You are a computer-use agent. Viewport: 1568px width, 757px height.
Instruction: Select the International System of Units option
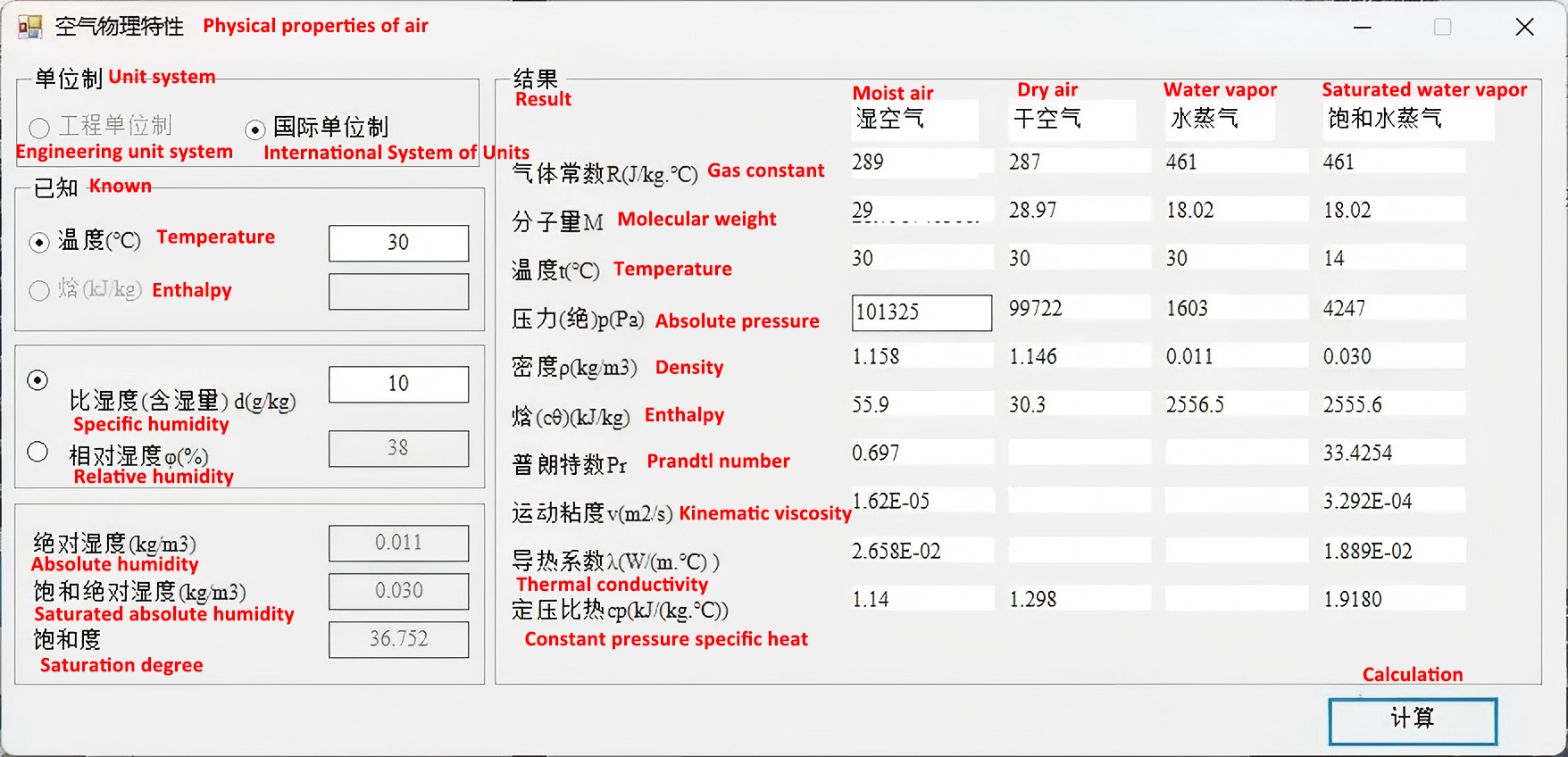[255, 129]
